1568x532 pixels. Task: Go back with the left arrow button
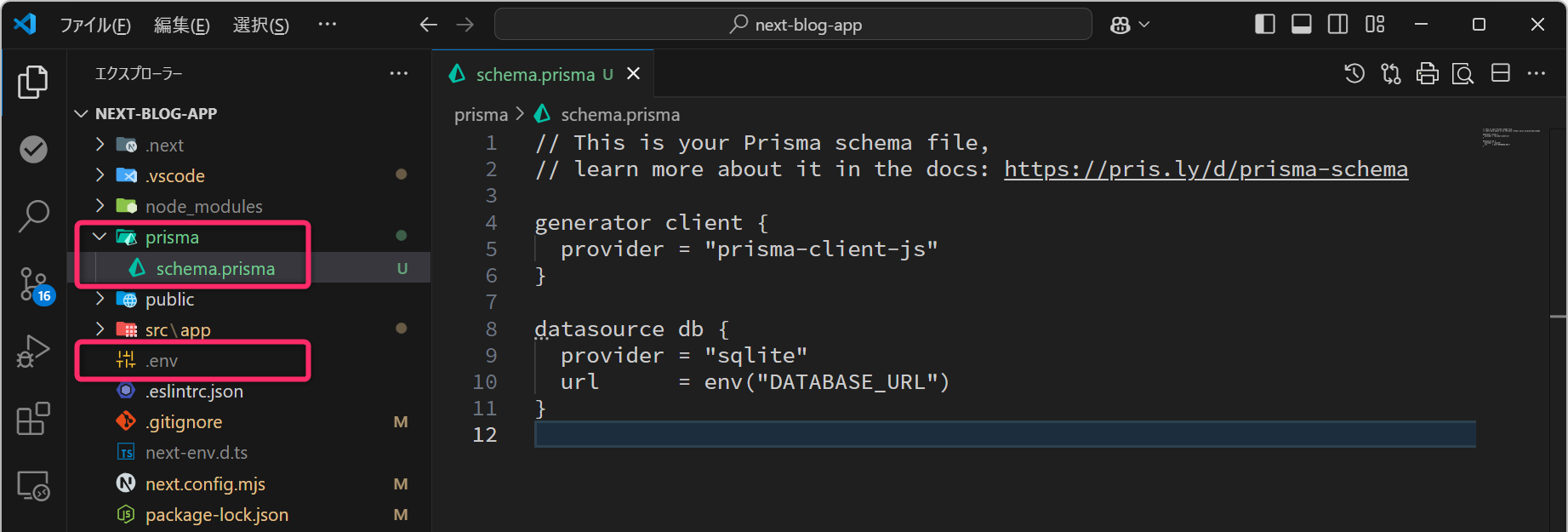click(428, 25)
